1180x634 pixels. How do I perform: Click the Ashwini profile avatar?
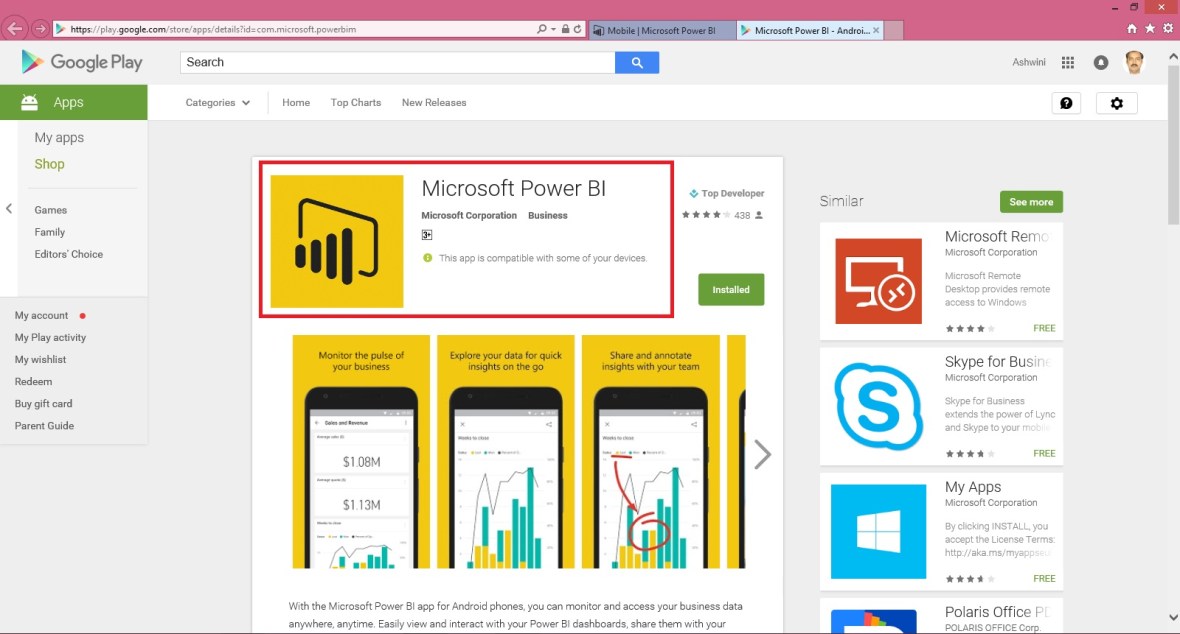1135,62
